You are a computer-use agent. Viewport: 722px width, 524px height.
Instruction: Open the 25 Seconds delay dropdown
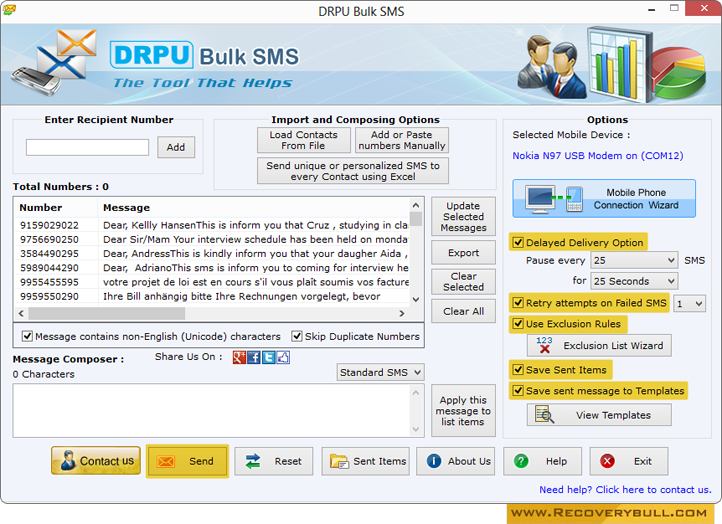[634, 281]
